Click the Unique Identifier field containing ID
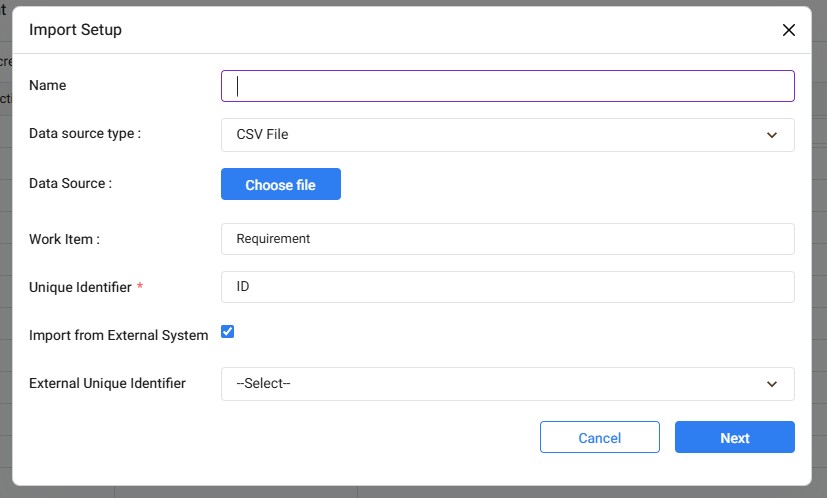The width and height of the screenshot is (827, 498). [x=507, y=287]
